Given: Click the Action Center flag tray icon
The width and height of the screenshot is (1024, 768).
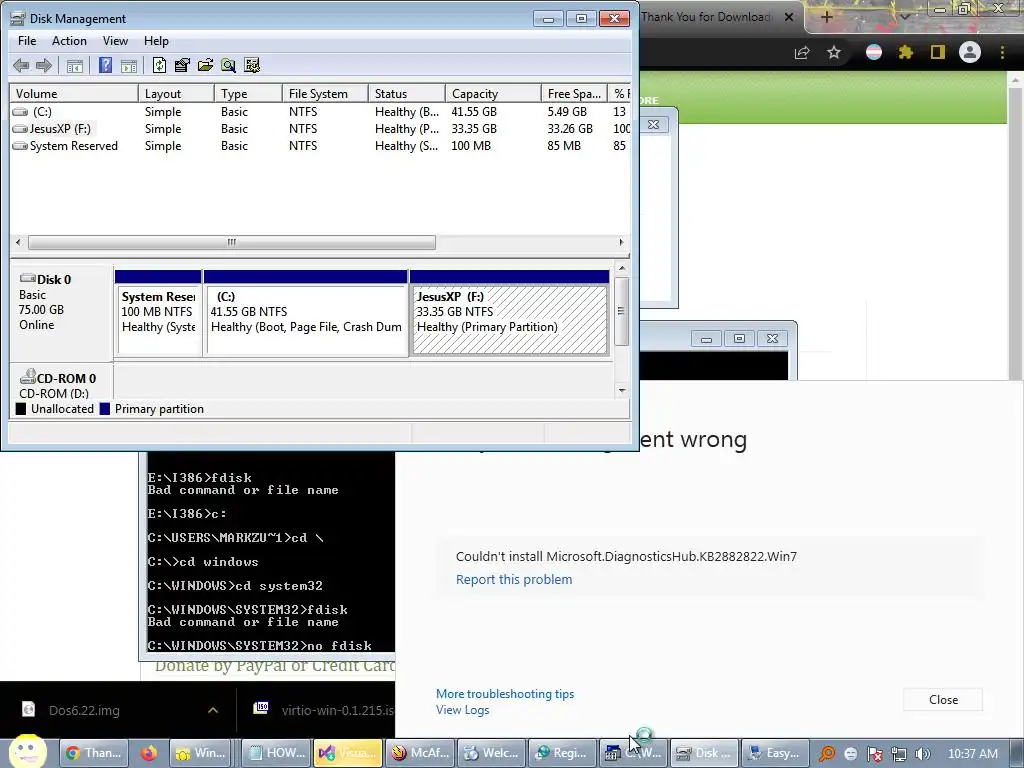Looking at the screenshot, I should [x=875, y=754].
